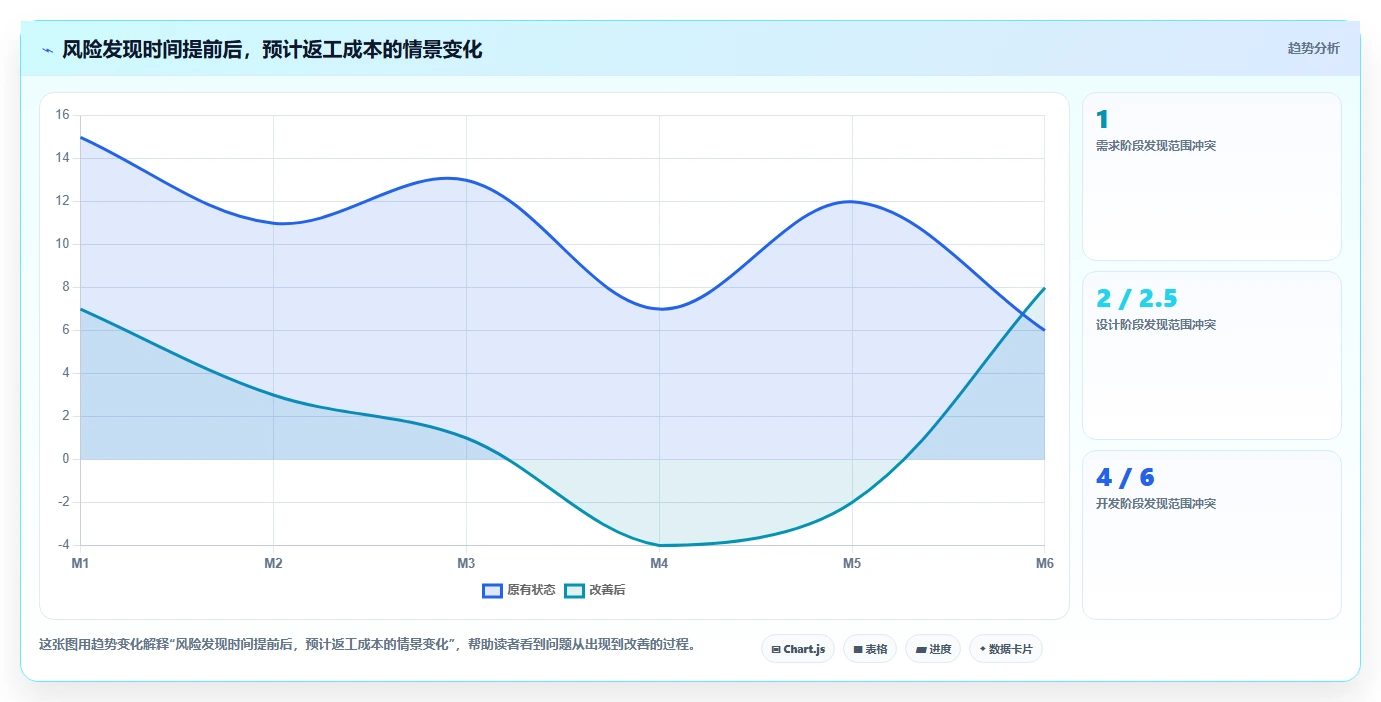1381x702 pixels.
Task: Open the 开发阶段发现范围冲突 card
Action: pyautogui.click(x=1212, y=535)
